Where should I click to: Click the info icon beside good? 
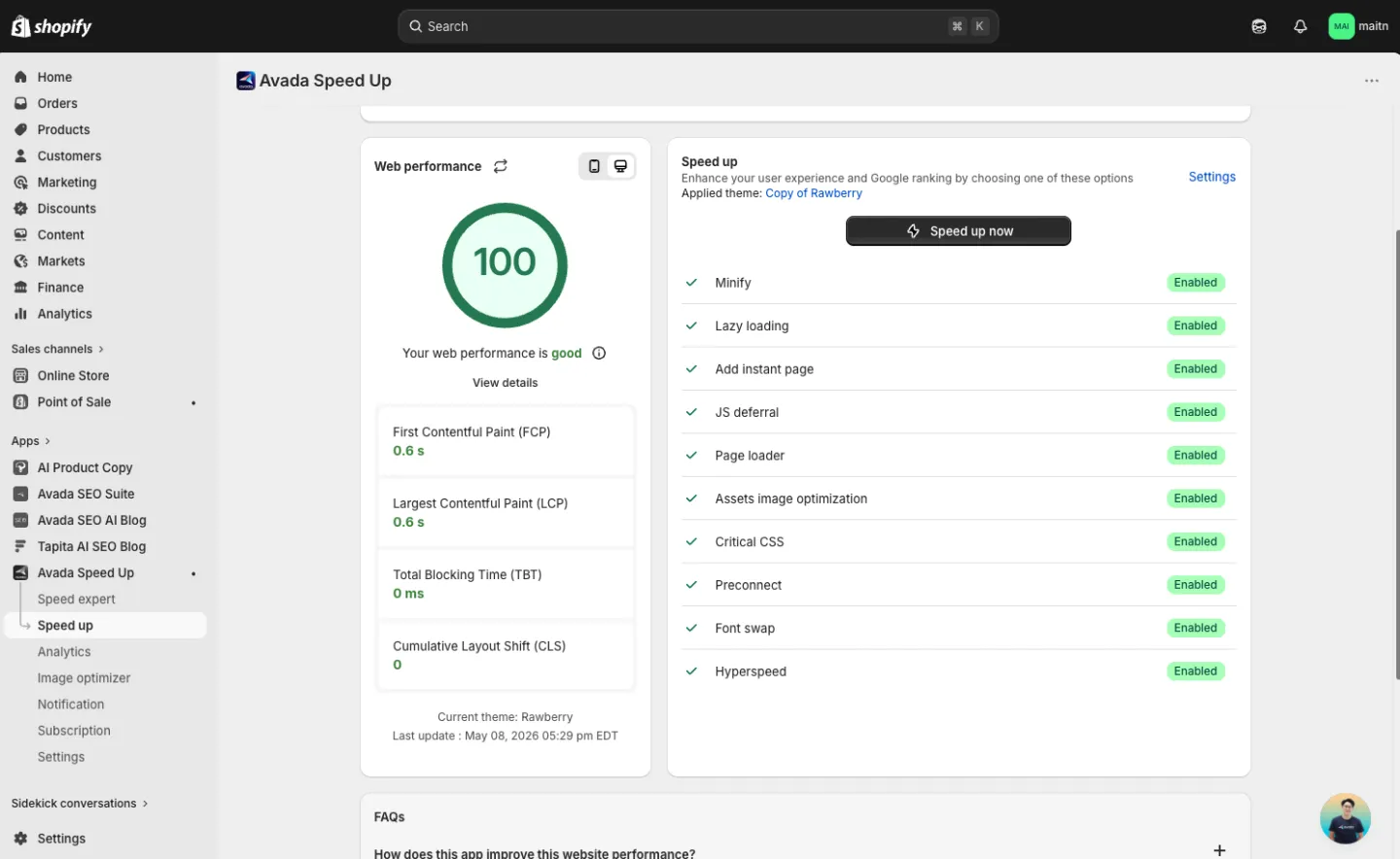pos(599,353)
